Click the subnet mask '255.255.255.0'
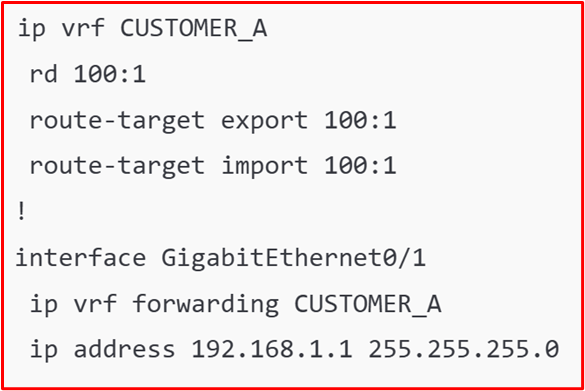The height and width of the screenshot is (391, 585). coord(463,349)
